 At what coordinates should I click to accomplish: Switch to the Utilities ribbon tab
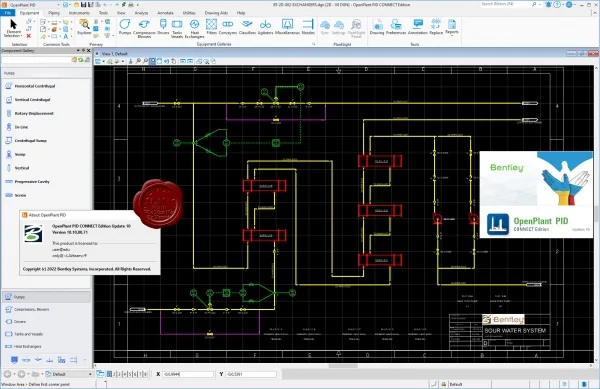click(x=189, y=13)
